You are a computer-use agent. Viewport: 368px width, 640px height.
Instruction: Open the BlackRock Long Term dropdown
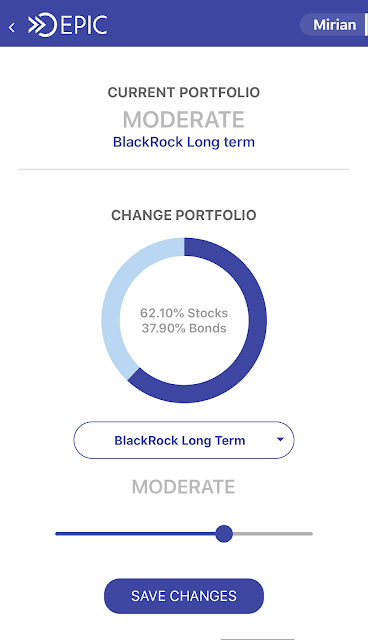[184, 440]
